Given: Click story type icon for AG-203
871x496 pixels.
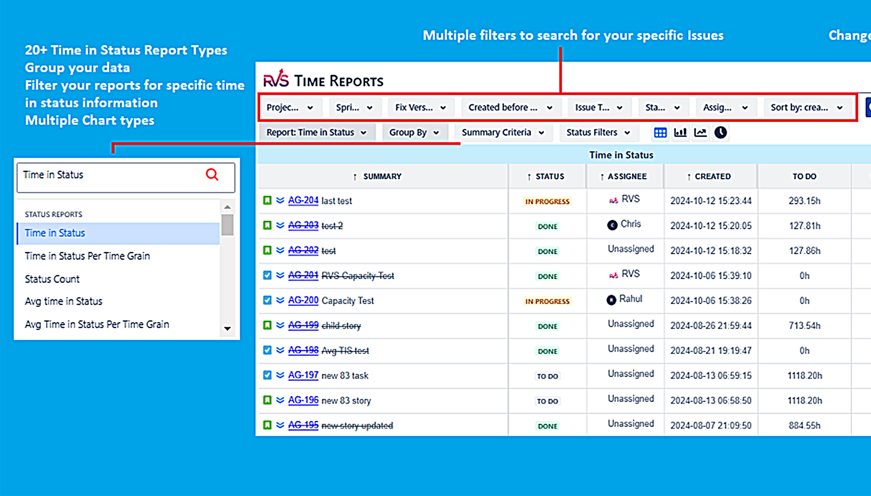Looking at the screenshot, I should coord(267,226).
